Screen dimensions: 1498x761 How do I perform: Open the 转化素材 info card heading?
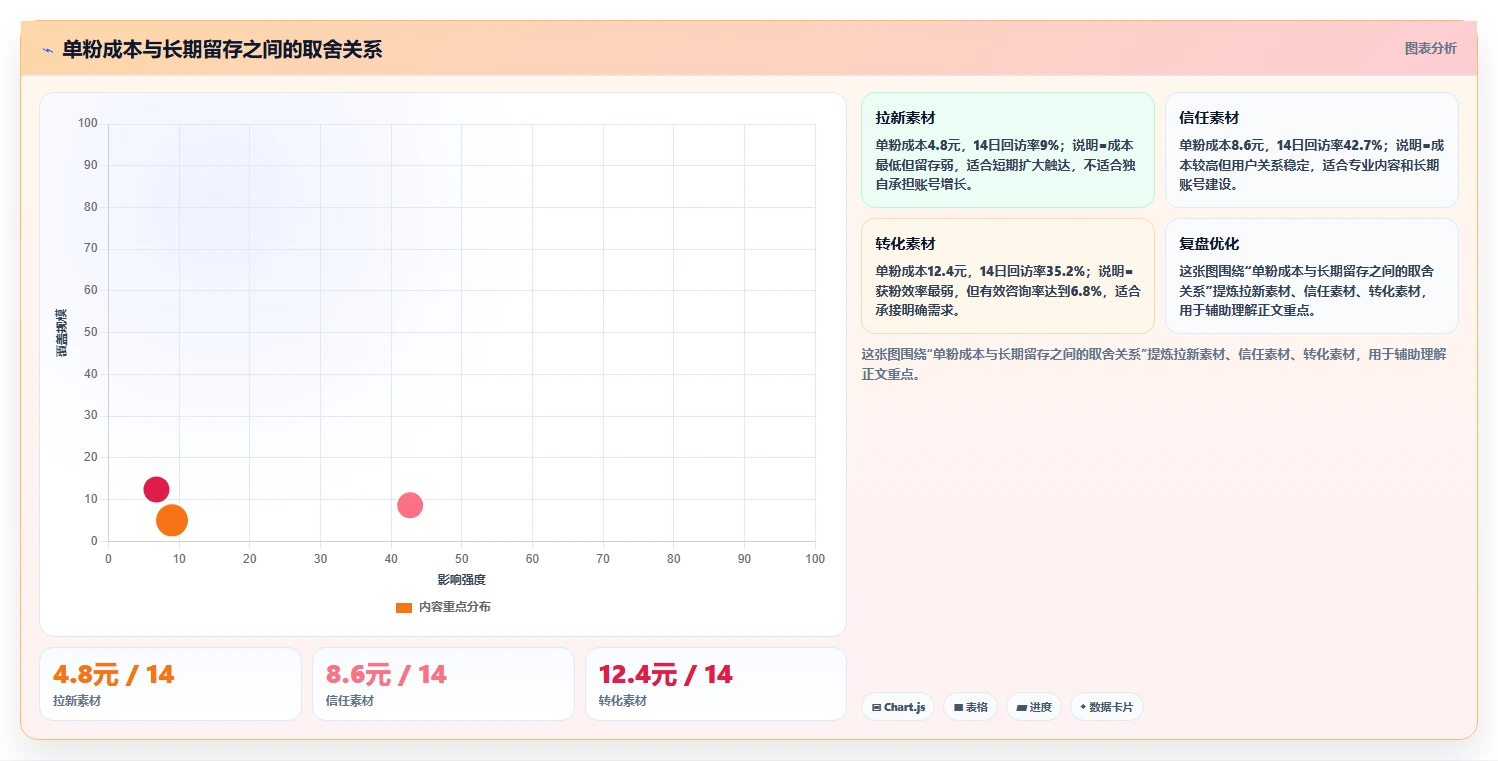[x=905, y=244]
